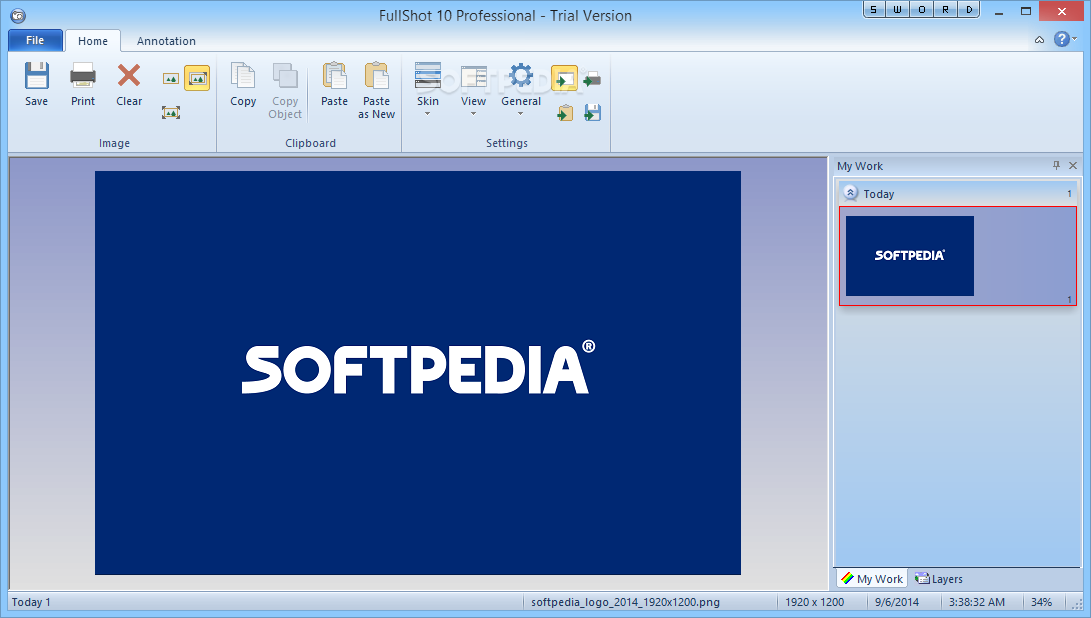The width and height of the screenshot is (1091, 618).
Task: Maximize the FullShot window
Action: pyautogui.click(x=1026, y=11)
